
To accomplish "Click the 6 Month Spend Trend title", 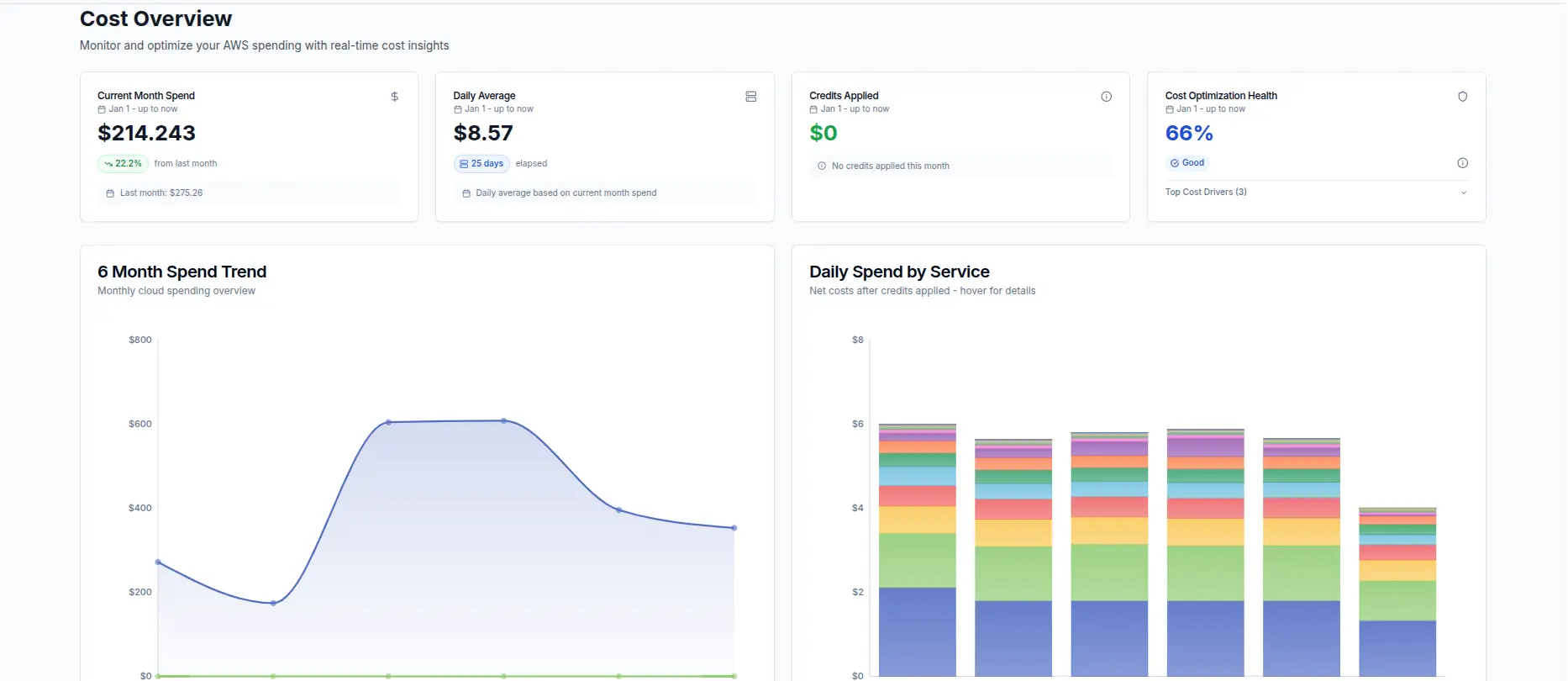I will tap(182, 272).
